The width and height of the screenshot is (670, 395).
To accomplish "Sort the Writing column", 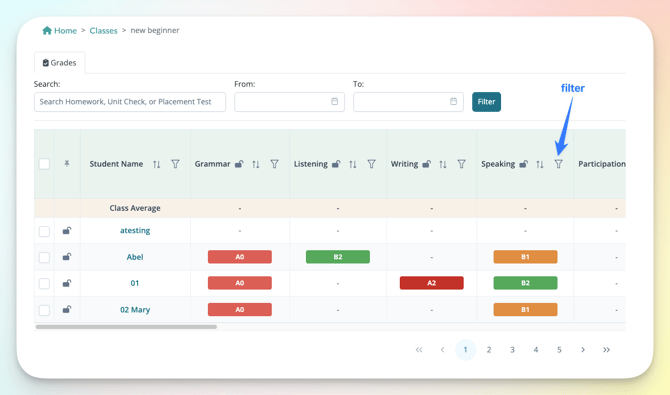I will 443,164.
